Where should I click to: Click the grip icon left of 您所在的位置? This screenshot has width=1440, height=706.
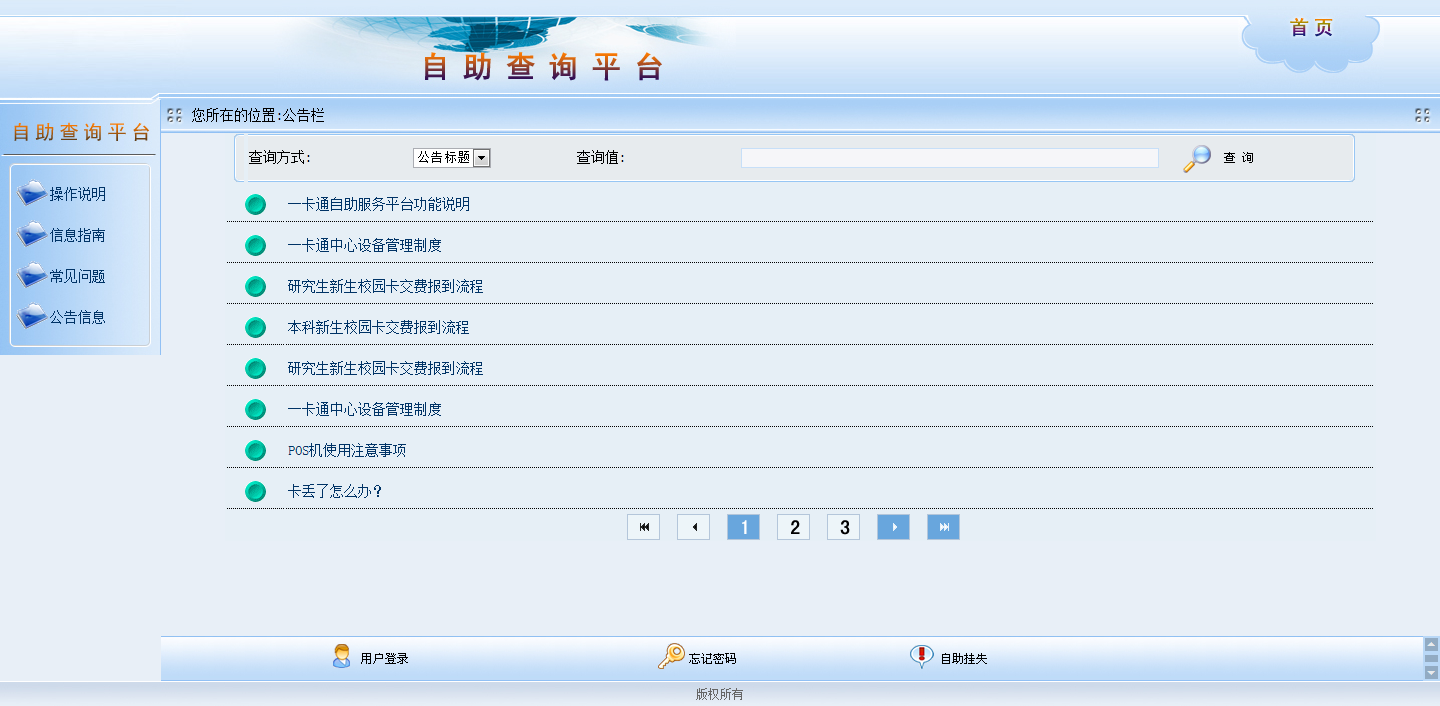click(175, 115)
